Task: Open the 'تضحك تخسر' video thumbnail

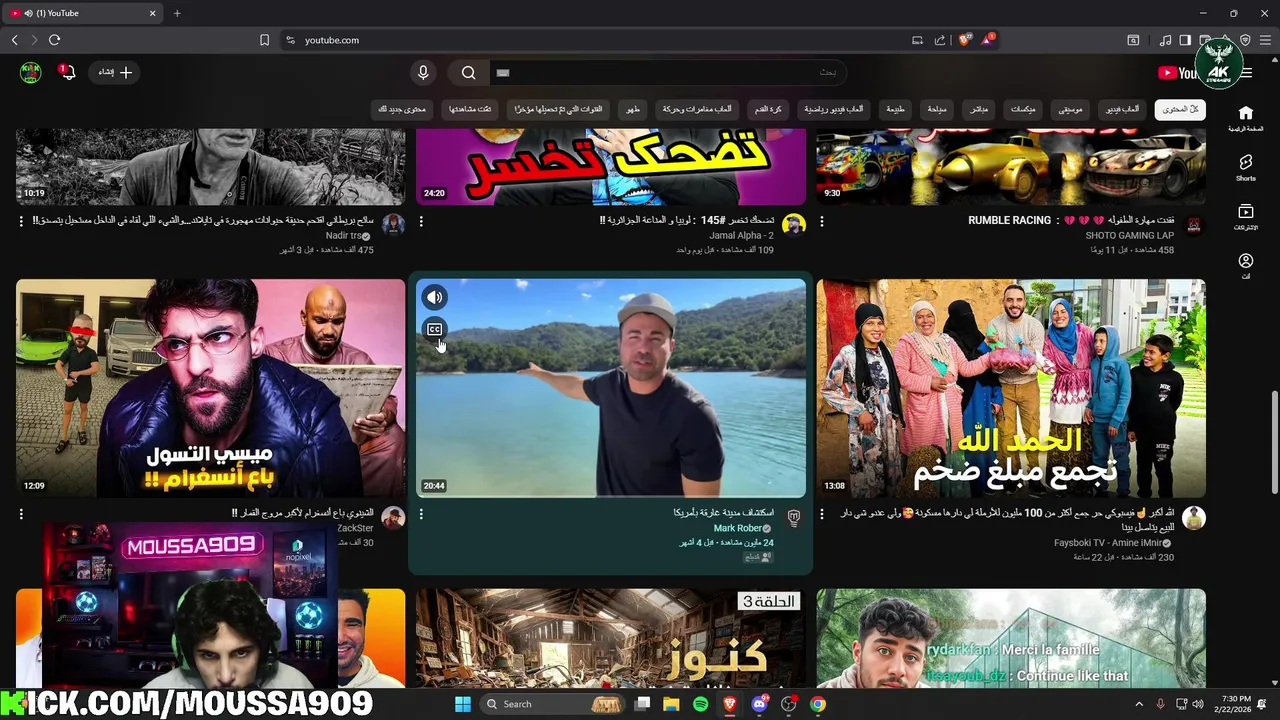Action: (611, 166)
